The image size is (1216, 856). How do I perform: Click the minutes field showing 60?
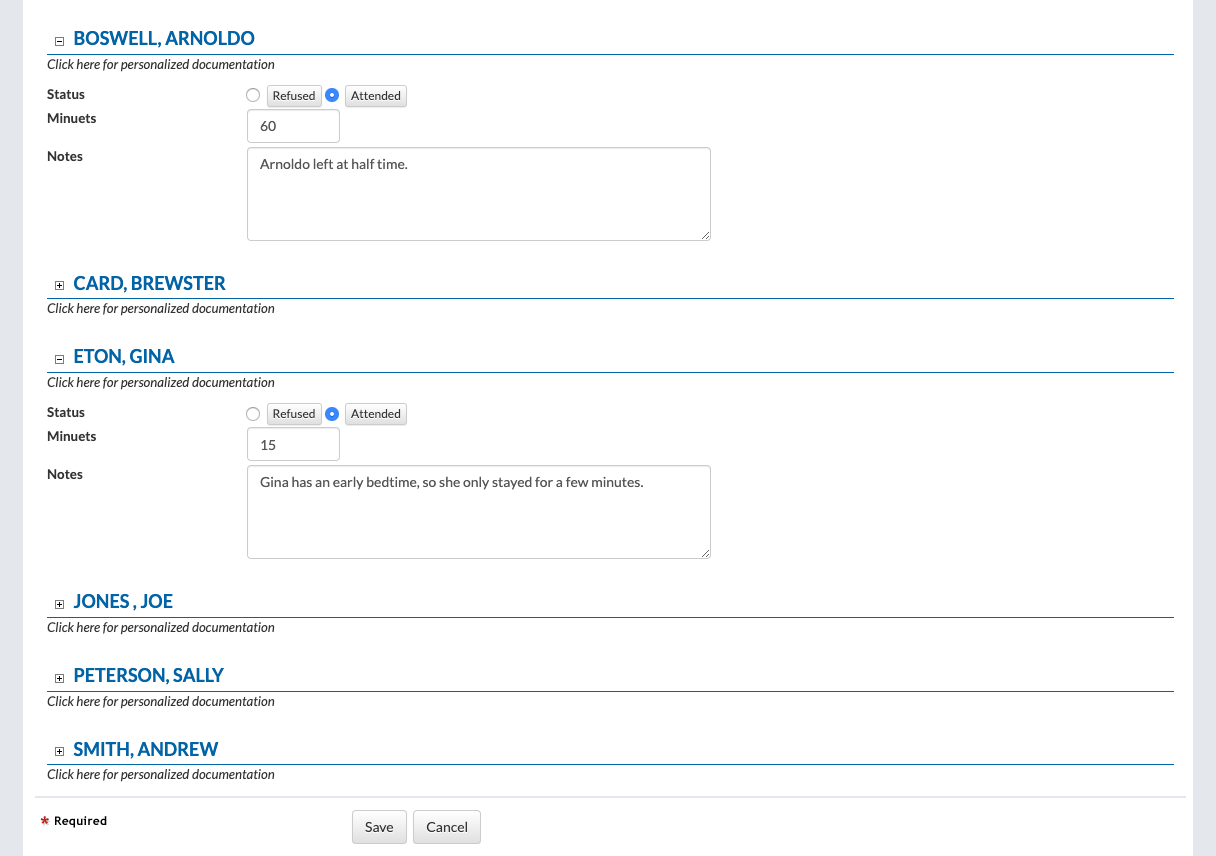coord(293,126)
